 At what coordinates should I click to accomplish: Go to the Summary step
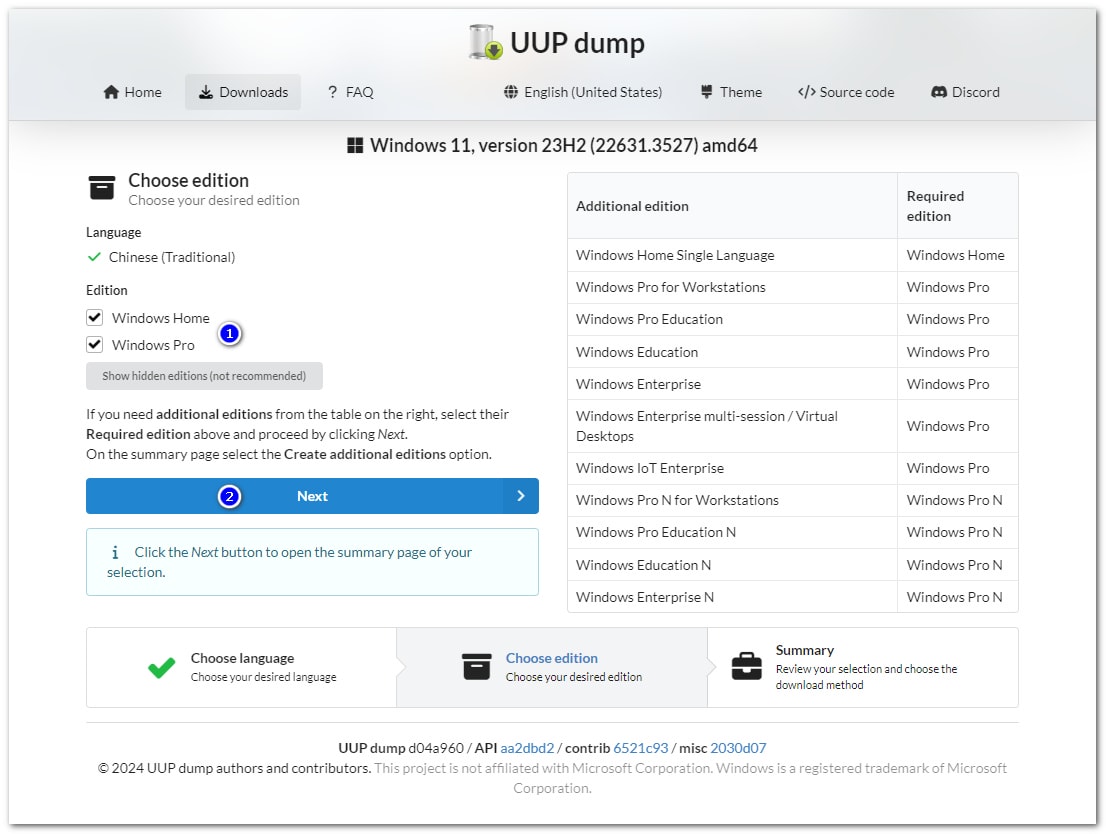[863, 667]
